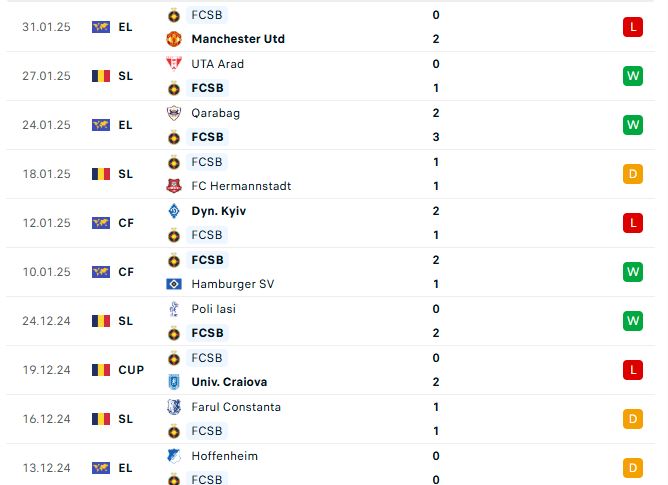668x485 pixels.
Task: Click the Hoffenheim team logo
Action: (x=174, y=456)
